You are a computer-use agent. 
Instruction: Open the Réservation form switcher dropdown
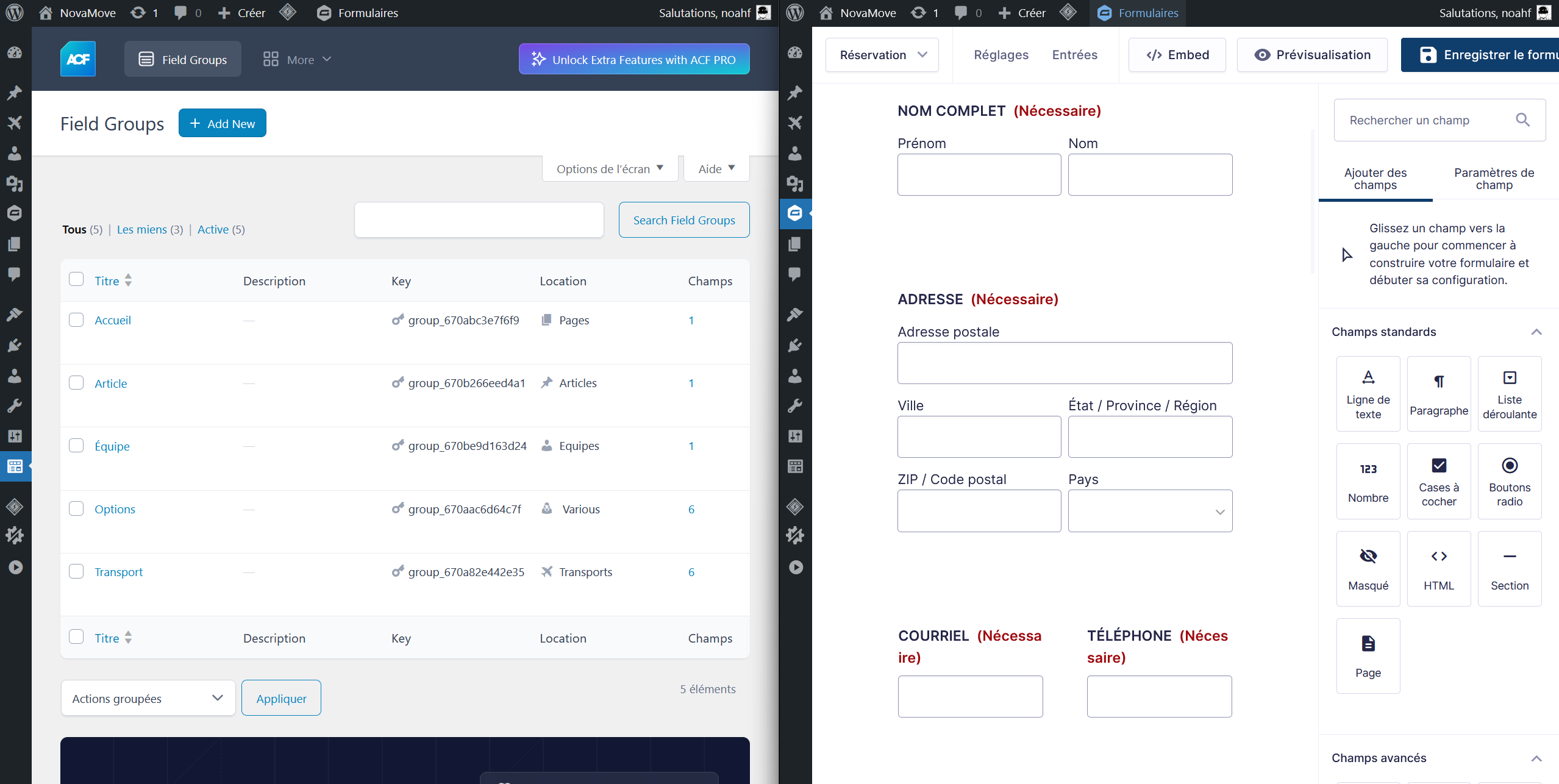[882, 55]
